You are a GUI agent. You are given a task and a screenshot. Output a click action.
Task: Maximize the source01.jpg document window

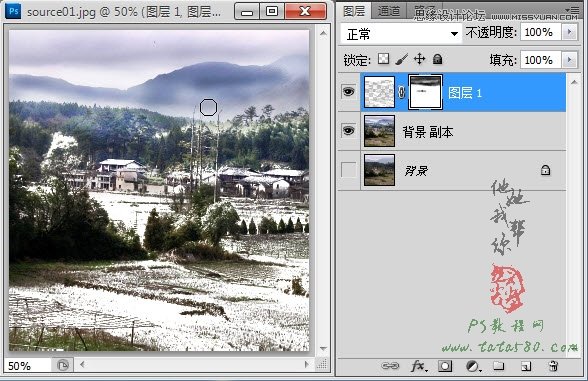(x=272, y=12)
